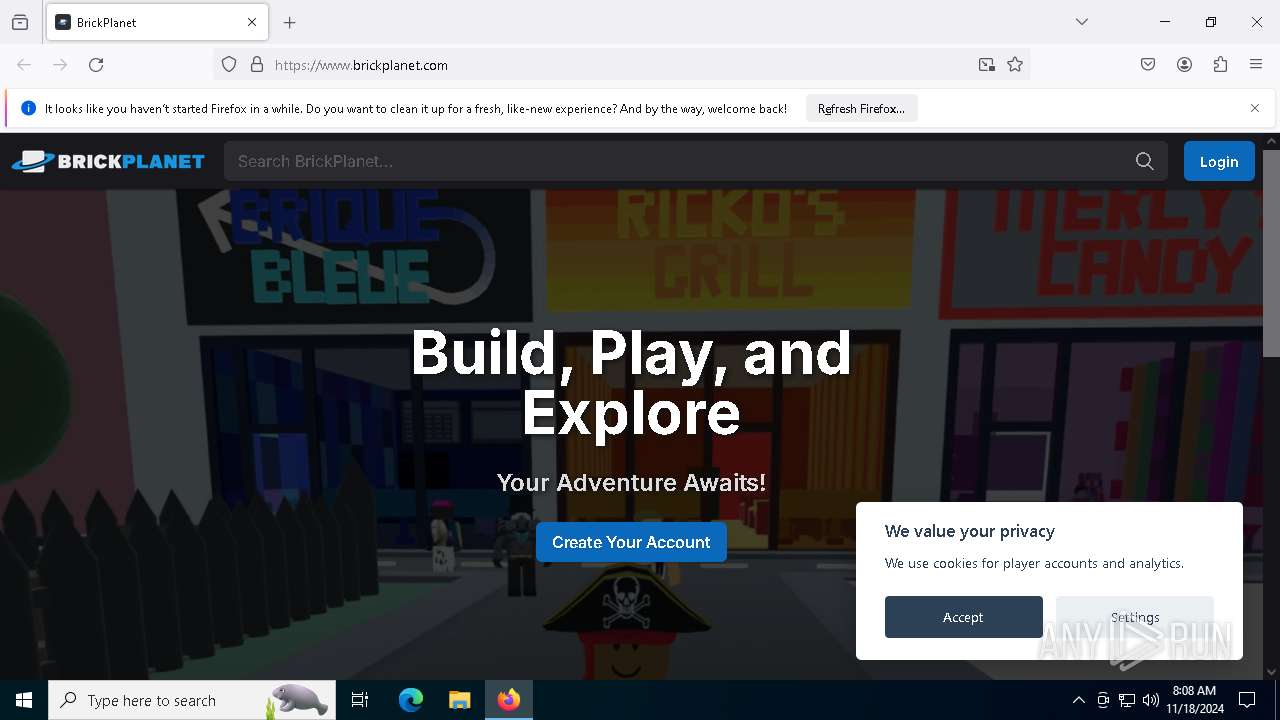
Task: Open Firefox View via top-left icon
Action: click(x=20, y=22)
